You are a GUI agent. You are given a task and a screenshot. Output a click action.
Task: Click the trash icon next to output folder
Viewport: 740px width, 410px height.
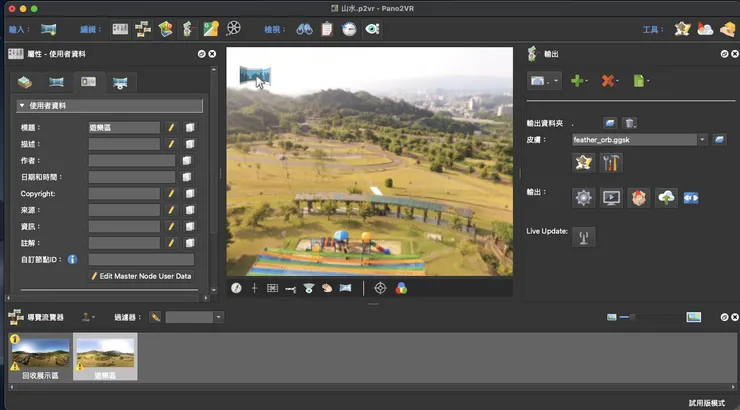click(630, 123)
